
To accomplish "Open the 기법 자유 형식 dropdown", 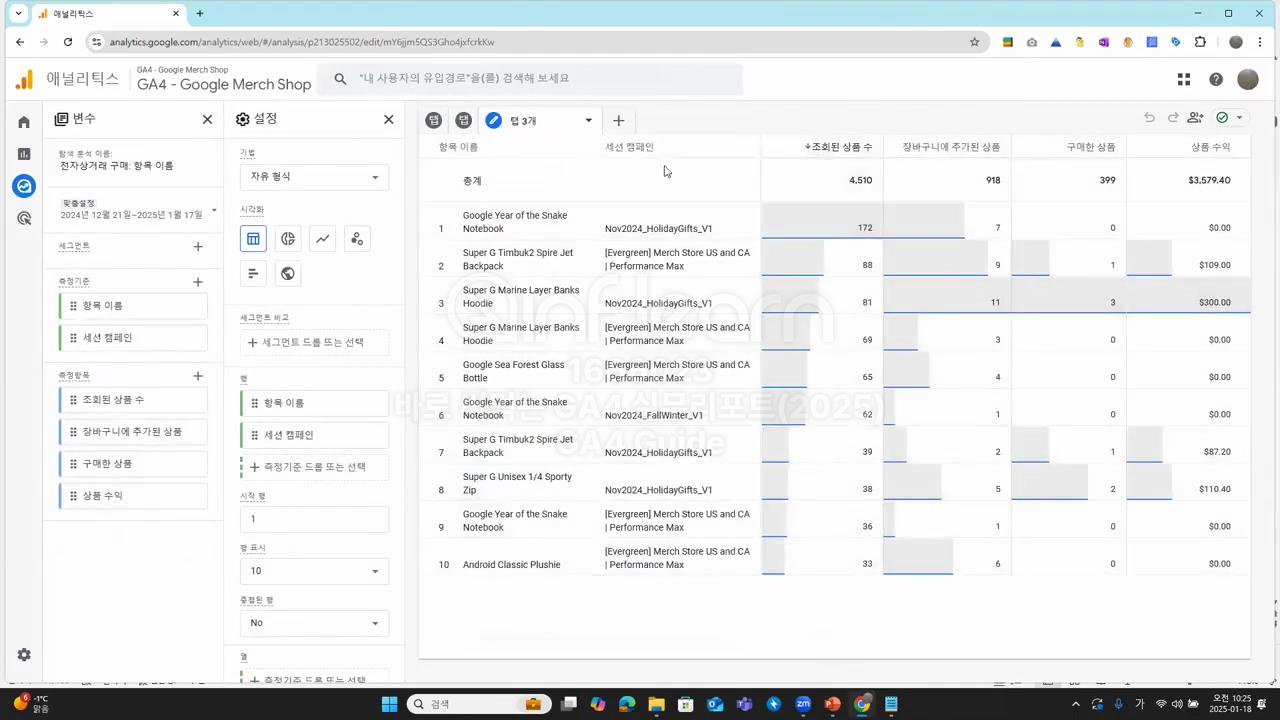I will [x=314, y=177].
